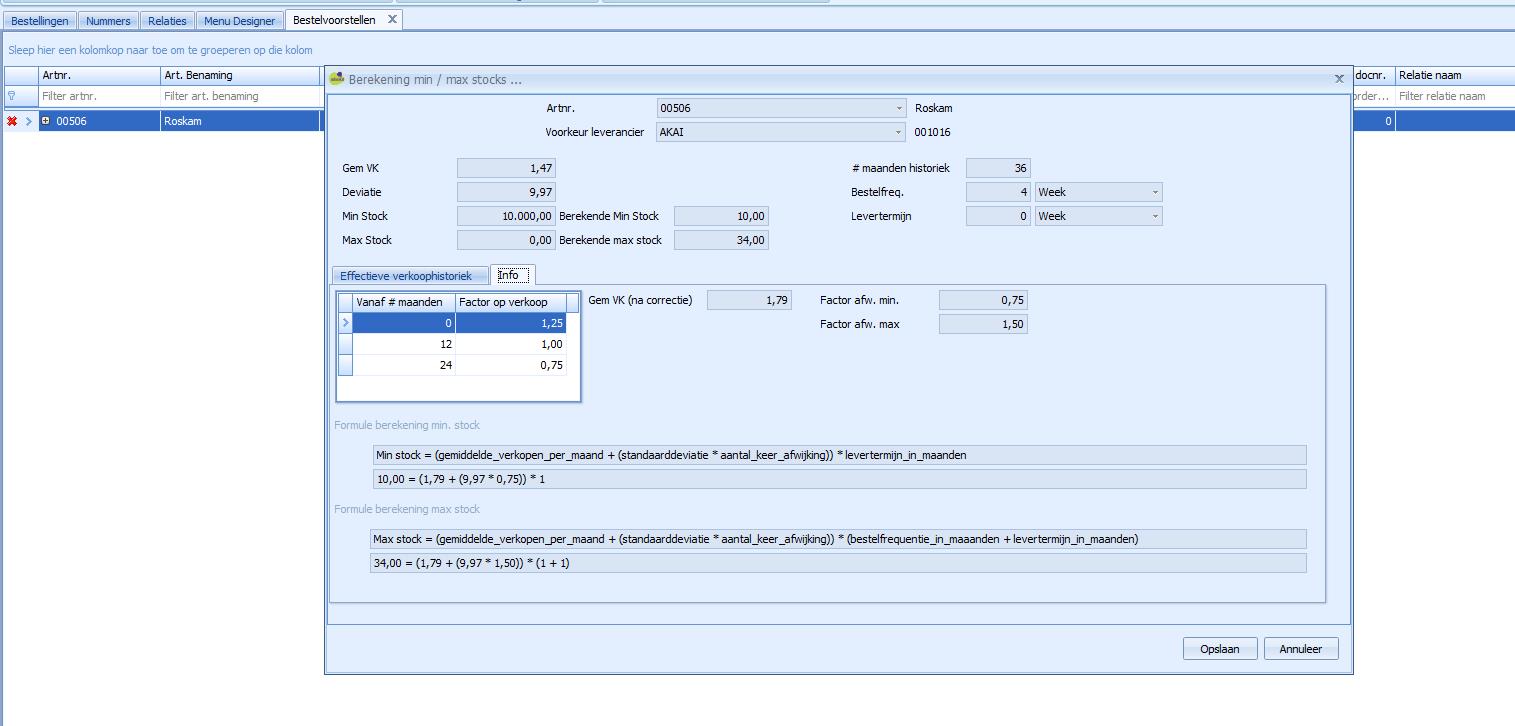This screenshot has height=726, width=1515.
Task: Open the Artnr. dropdown showing 00506
Action: [x=899, y=108]
